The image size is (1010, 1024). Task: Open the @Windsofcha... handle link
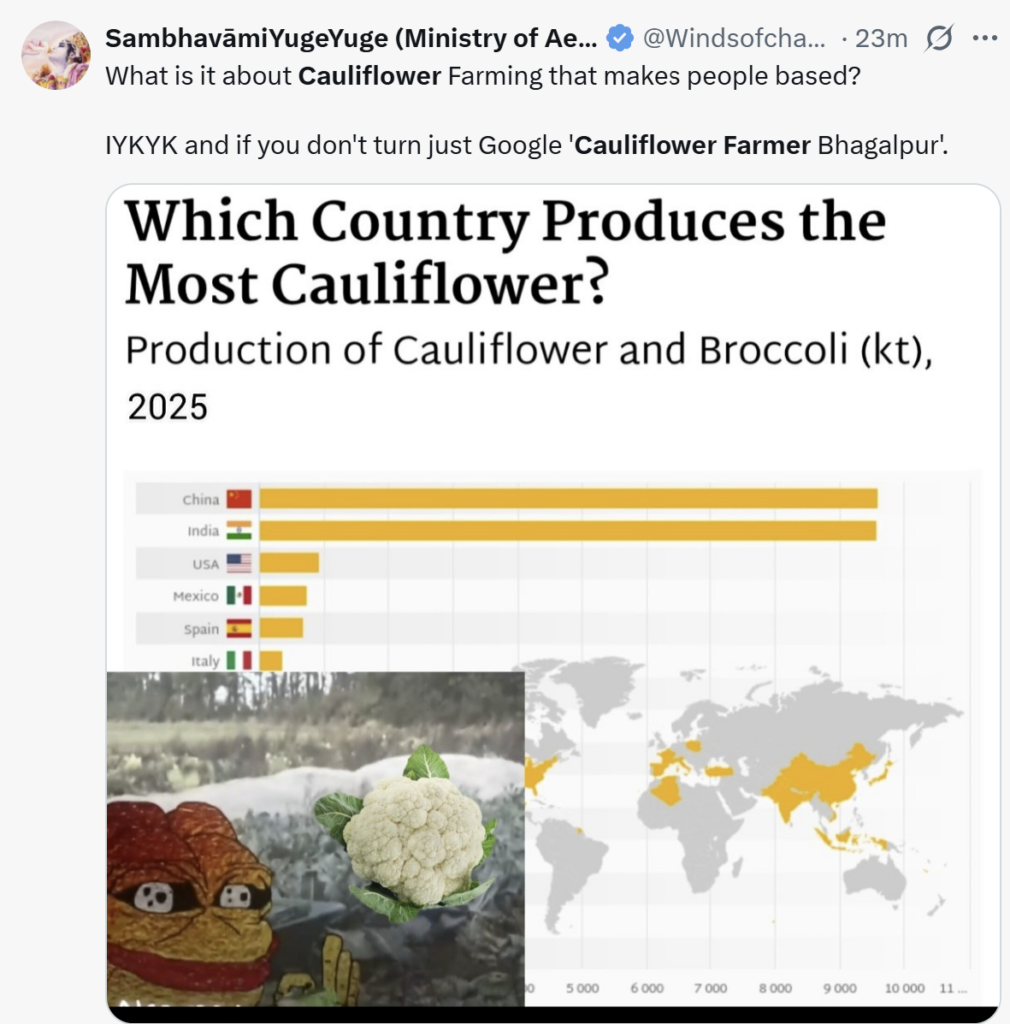[734, 39]
